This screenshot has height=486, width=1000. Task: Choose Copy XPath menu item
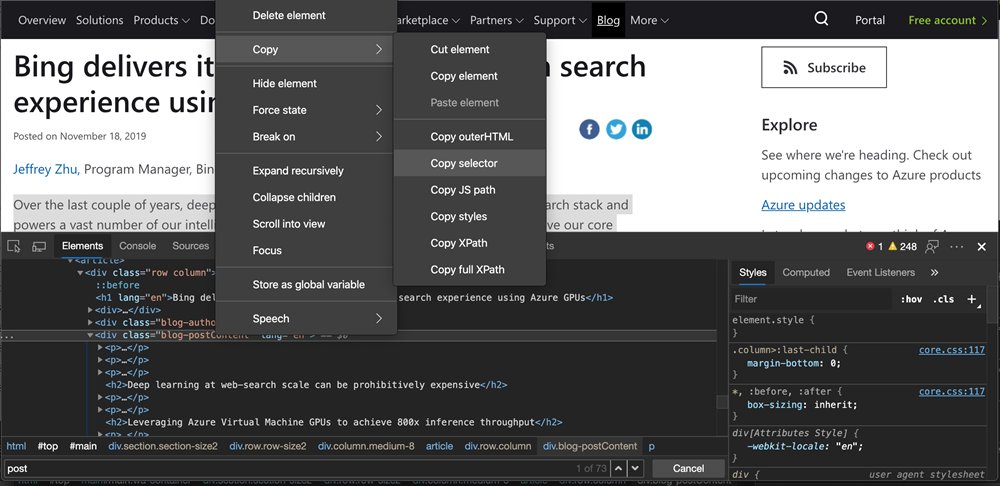point(469,243)
